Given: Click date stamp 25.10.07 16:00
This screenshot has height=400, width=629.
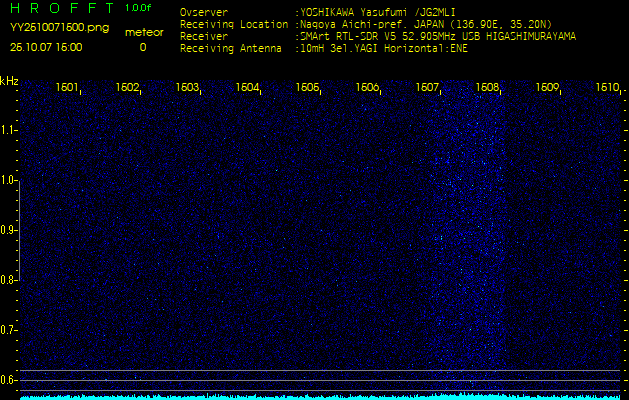Looking at the screenshot, I should 46,47.
